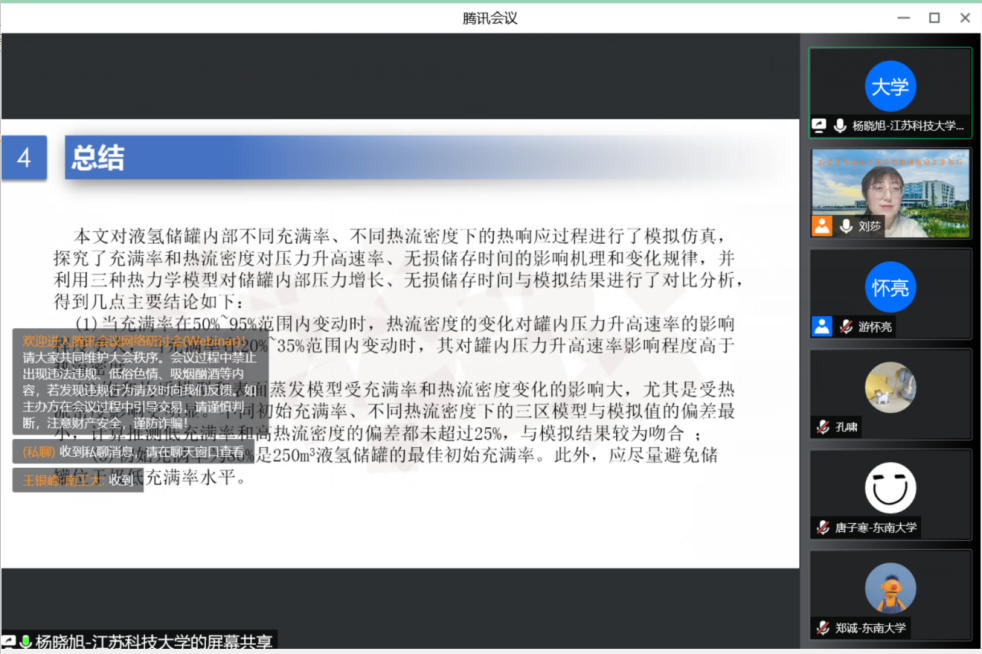Select 郑诚's cartoon avatar tile
This screenshot has width=982, height=654.
tap(890, 588)
